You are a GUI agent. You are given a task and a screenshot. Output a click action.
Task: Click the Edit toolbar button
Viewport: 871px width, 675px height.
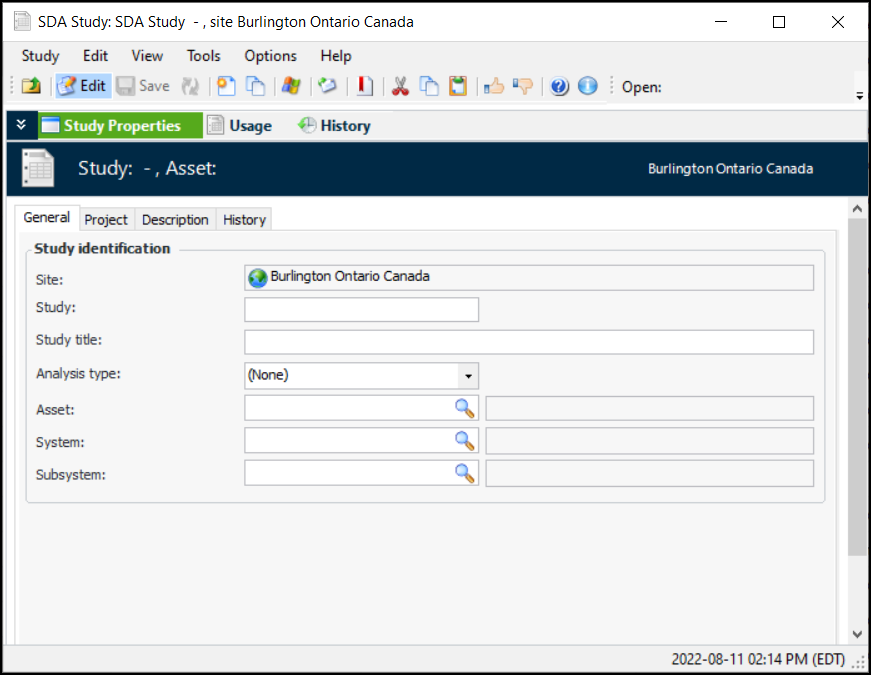(x=82, y=86)
